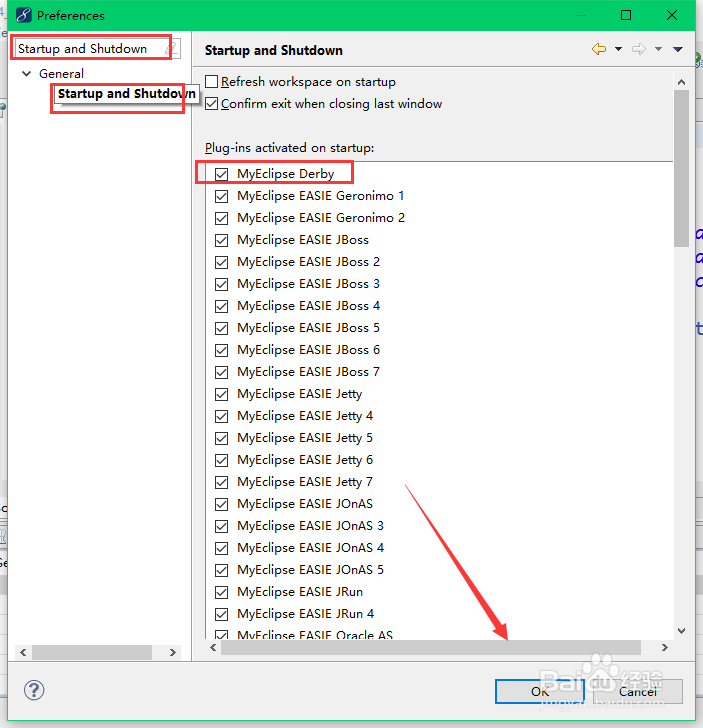Uncheck MyEclipse EASIE JOnAS 4

[x=221, y=548]
